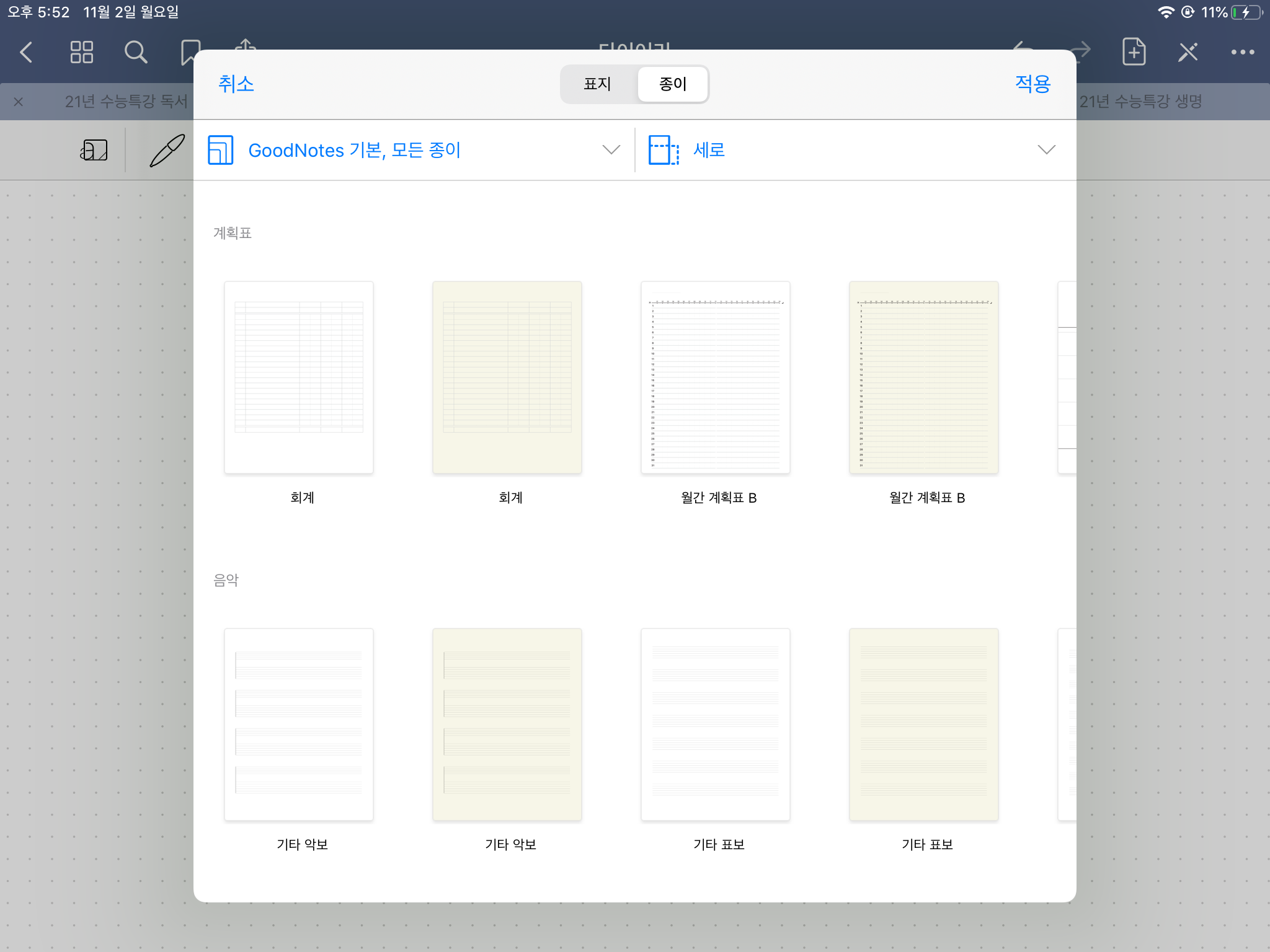
Task: Click the paper-size template icon
Action: point(221,150)
